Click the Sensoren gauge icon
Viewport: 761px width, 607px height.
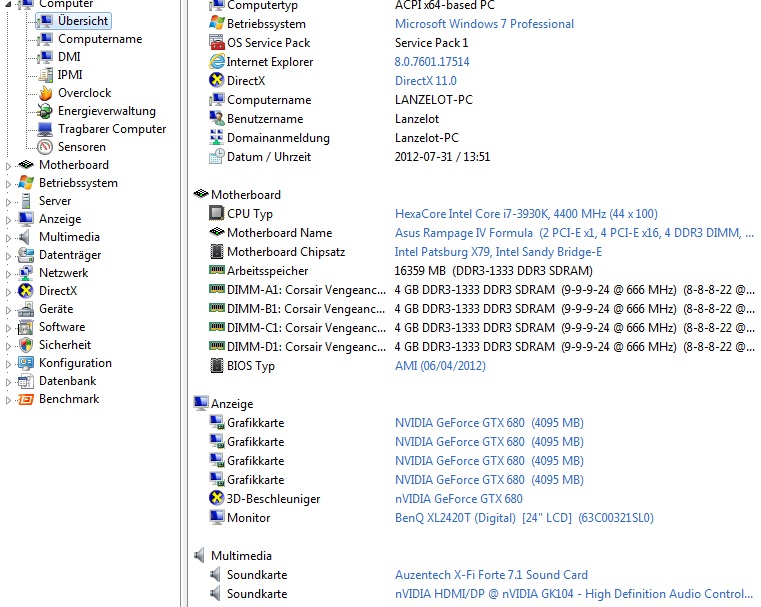(45, 147)
